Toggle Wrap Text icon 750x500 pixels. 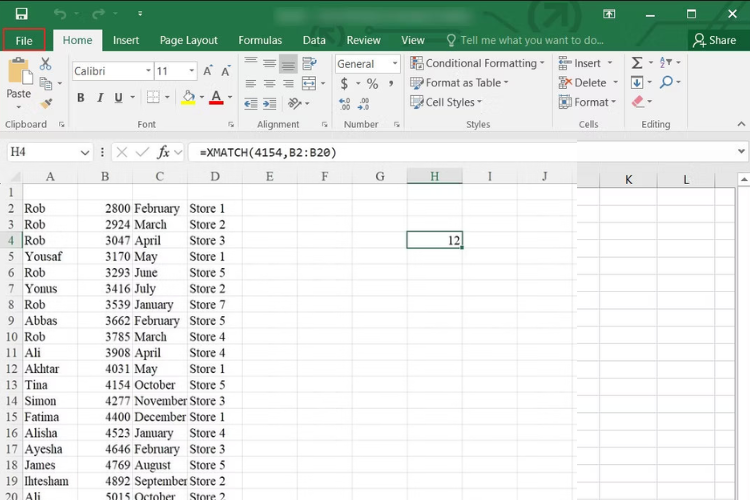(309, 63)
